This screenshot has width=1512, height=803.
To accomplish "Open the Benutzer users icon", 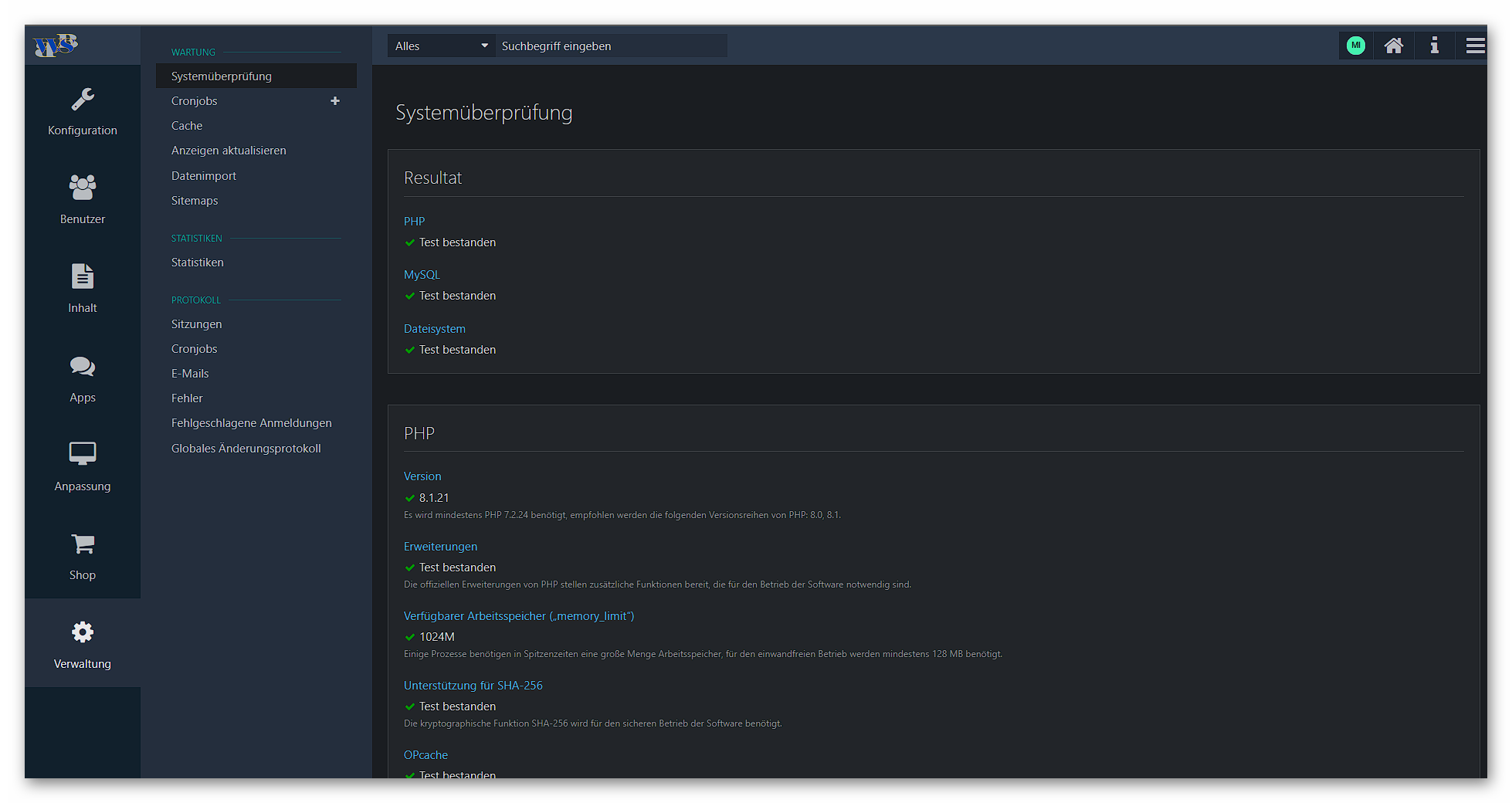I will point(83,188).
